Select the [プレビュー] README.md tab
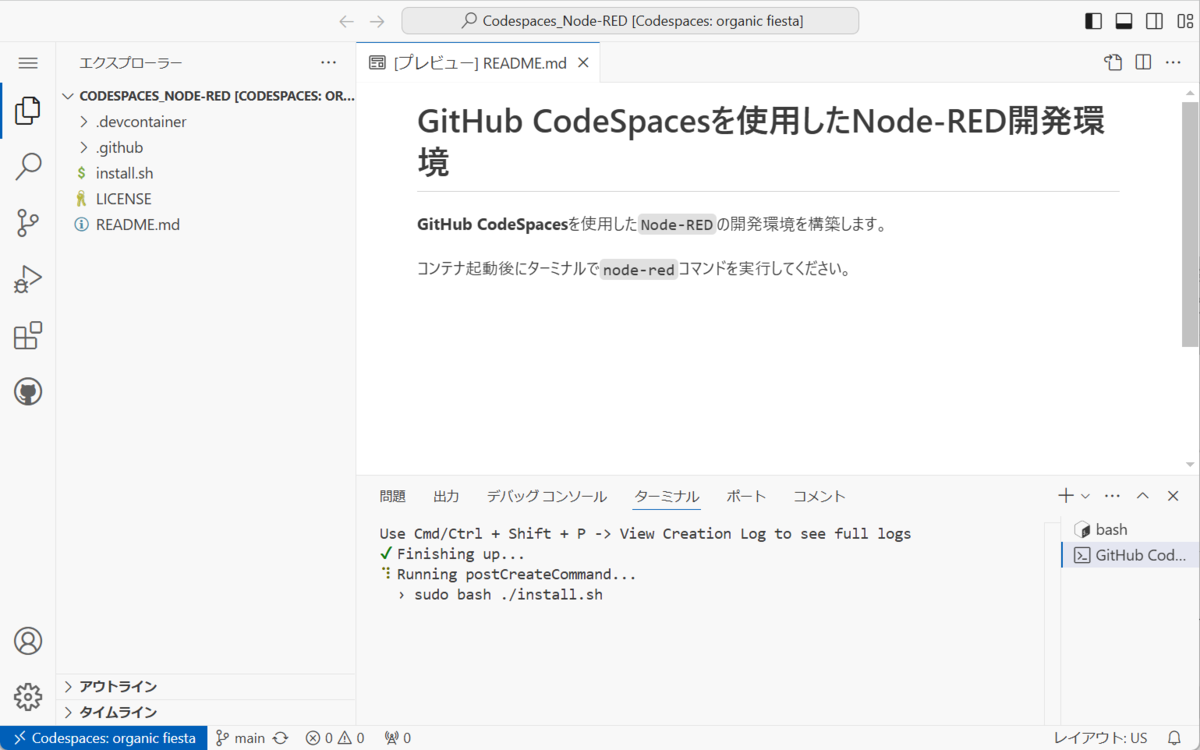This screenshot has width=1200, height=750. click(479, 63)
